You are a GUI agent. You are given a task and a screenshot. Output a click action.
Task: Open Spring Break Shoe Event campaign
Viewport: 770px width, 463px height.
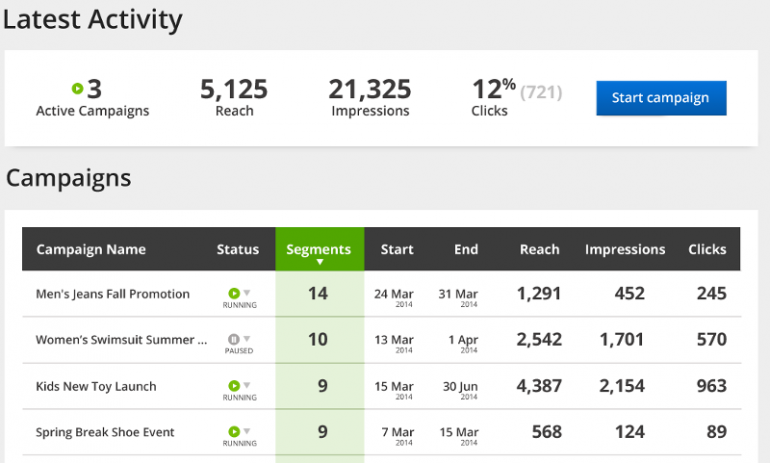pos(105,432)
